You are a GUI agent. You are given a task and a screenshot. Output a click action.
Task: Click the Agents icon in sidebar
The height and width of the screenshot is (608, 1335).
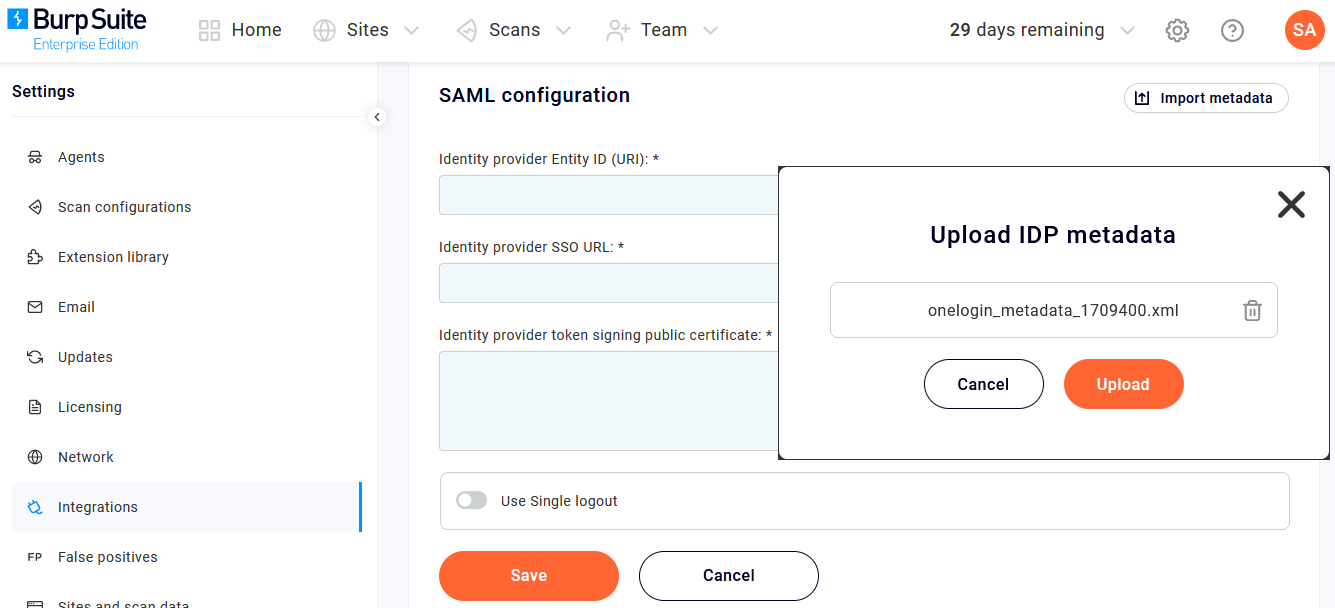tap(35, 157)
